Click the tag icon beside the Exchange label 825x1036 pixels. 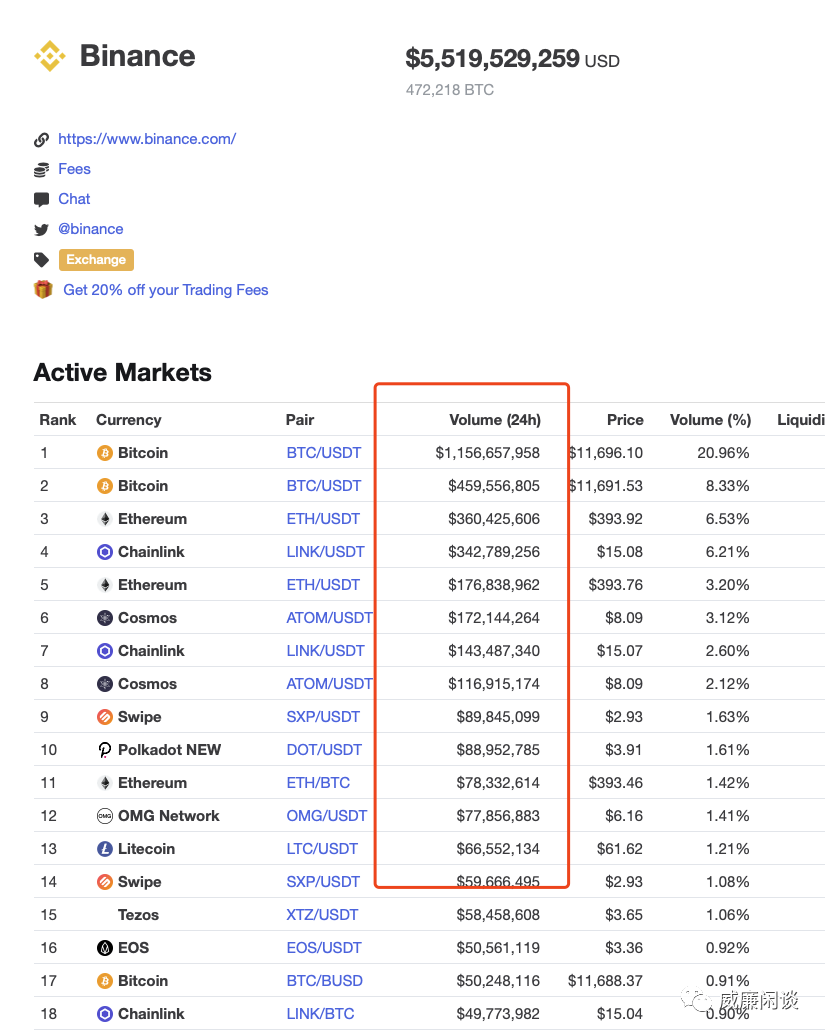click(x=42, y=260)
